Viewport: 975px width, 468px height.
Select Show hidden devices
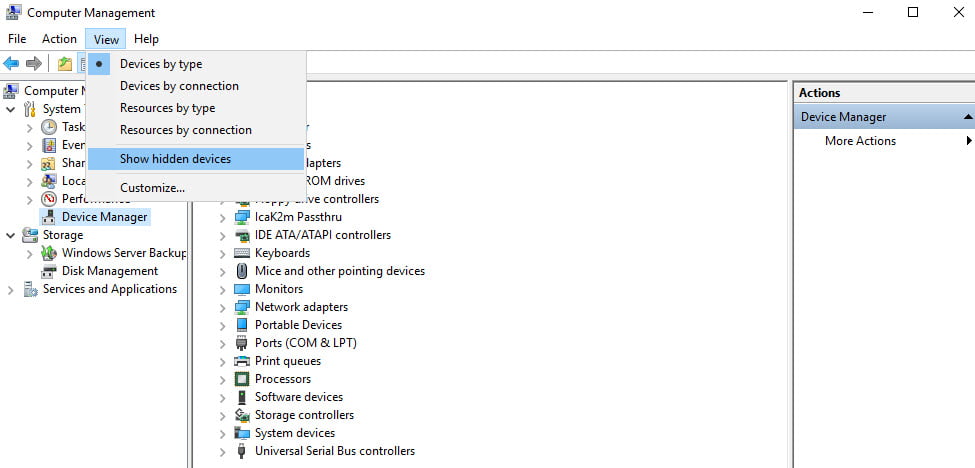pos(196,159)
